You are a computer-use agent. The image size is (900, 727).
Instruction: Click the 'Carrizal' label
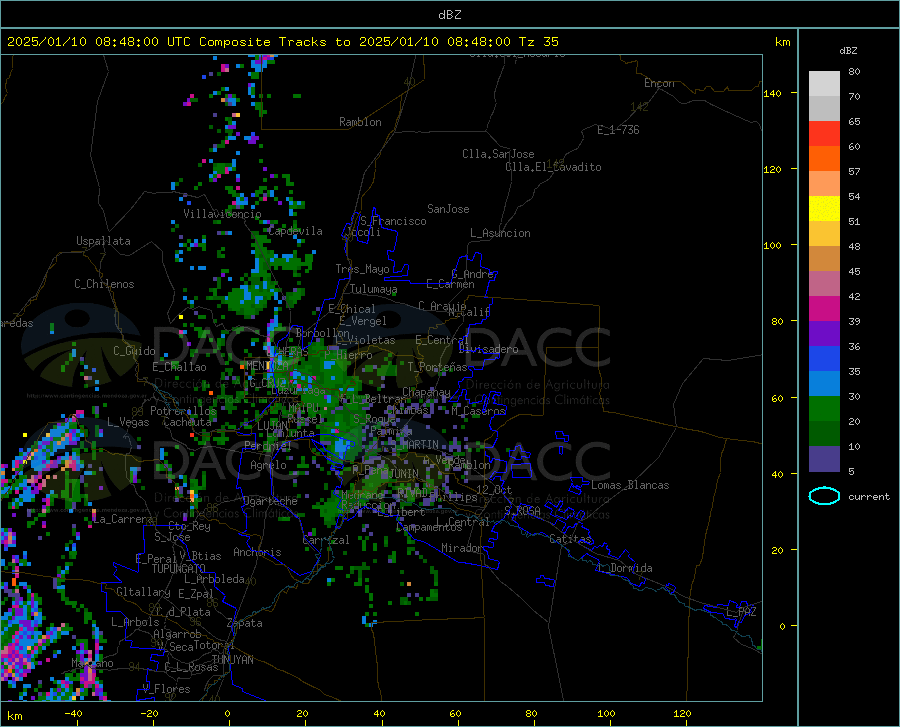(x=325, y=540)
